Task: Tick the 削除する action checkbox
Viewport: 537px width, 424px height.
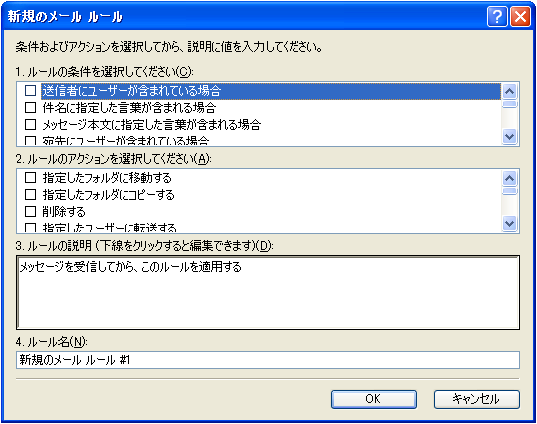Action: click(30, 211)
